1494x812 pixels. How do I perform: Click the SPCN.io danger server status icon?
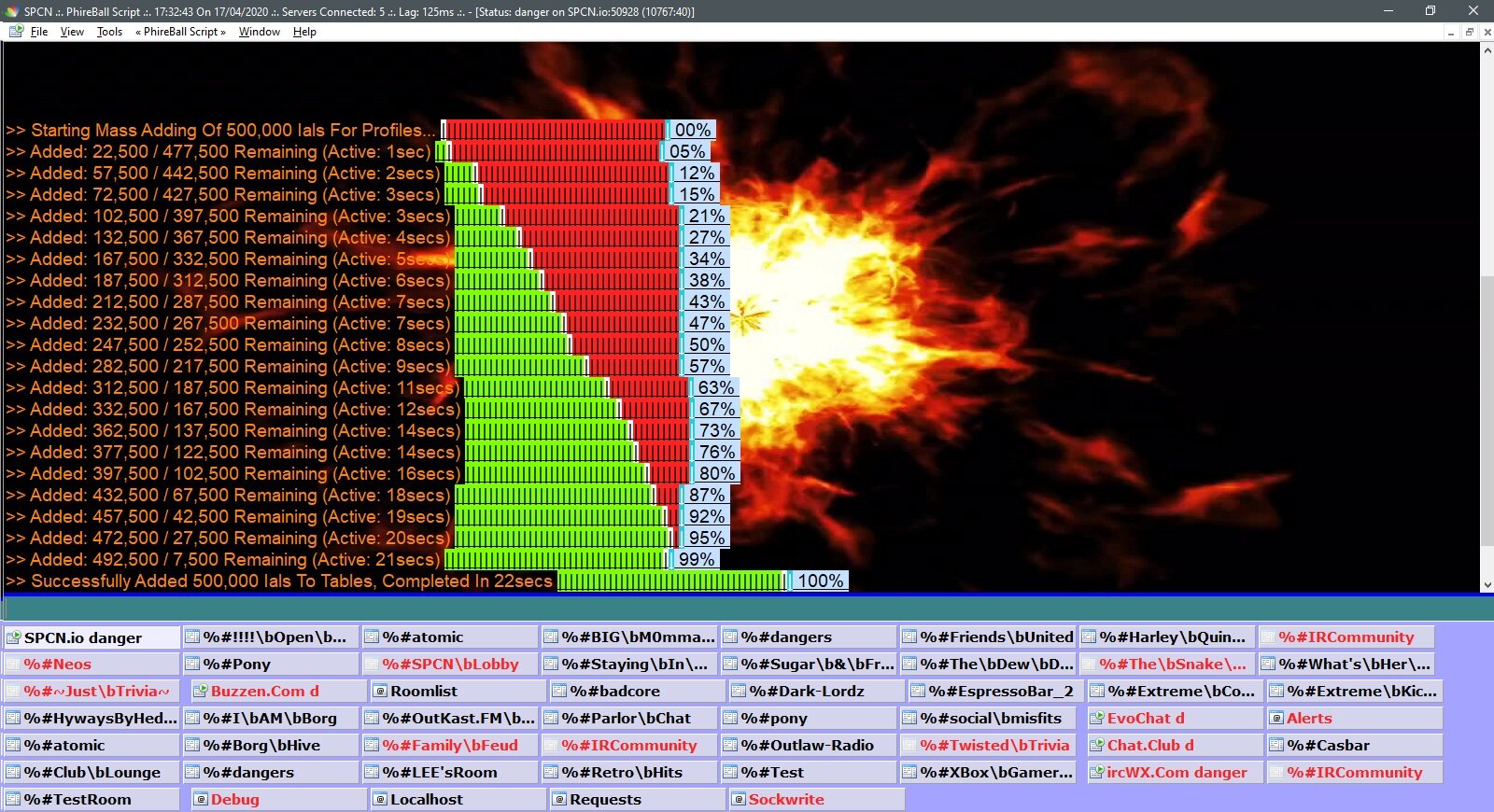click(x=14, y=638)
